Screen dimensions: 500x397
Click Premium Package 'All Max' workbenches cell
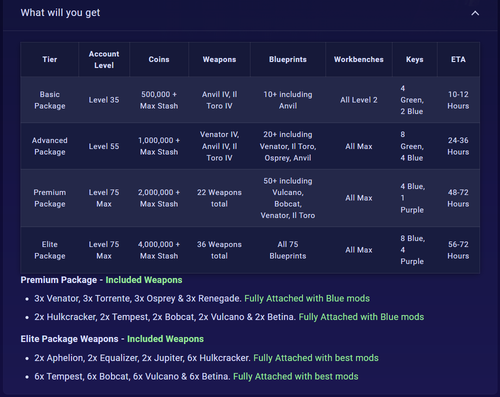[359, 198]
